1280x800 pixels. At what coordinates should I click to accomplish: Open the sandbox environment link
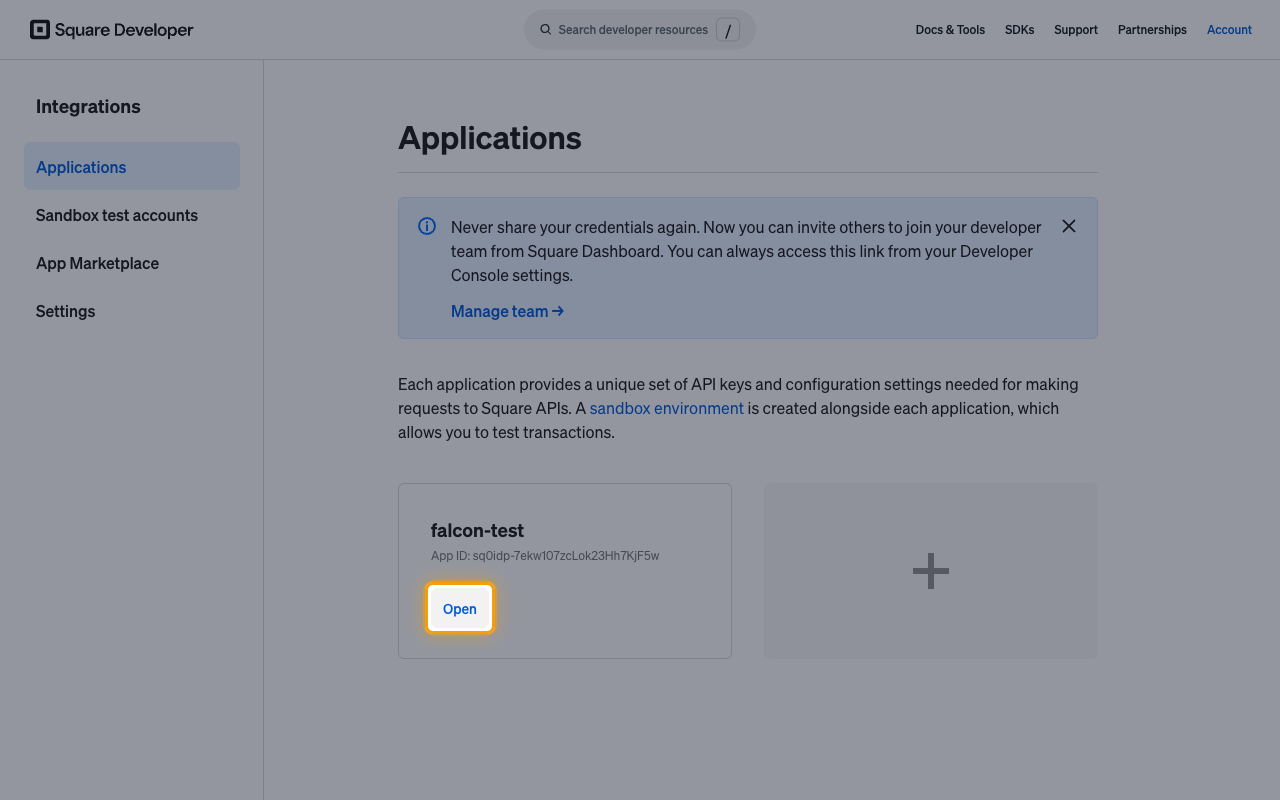[x=667, y=408]
